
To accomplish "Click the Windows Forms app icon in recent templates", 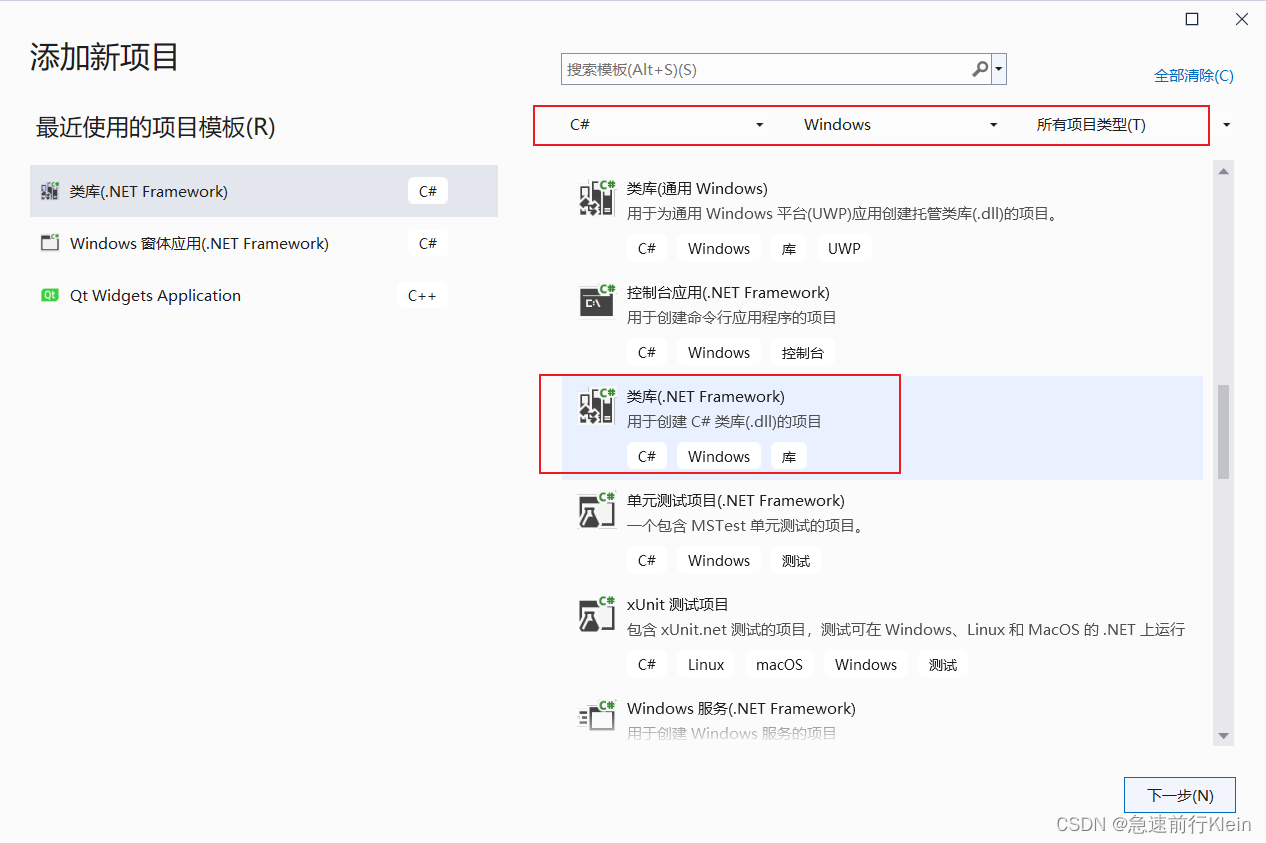I will [x=50, y=243].
